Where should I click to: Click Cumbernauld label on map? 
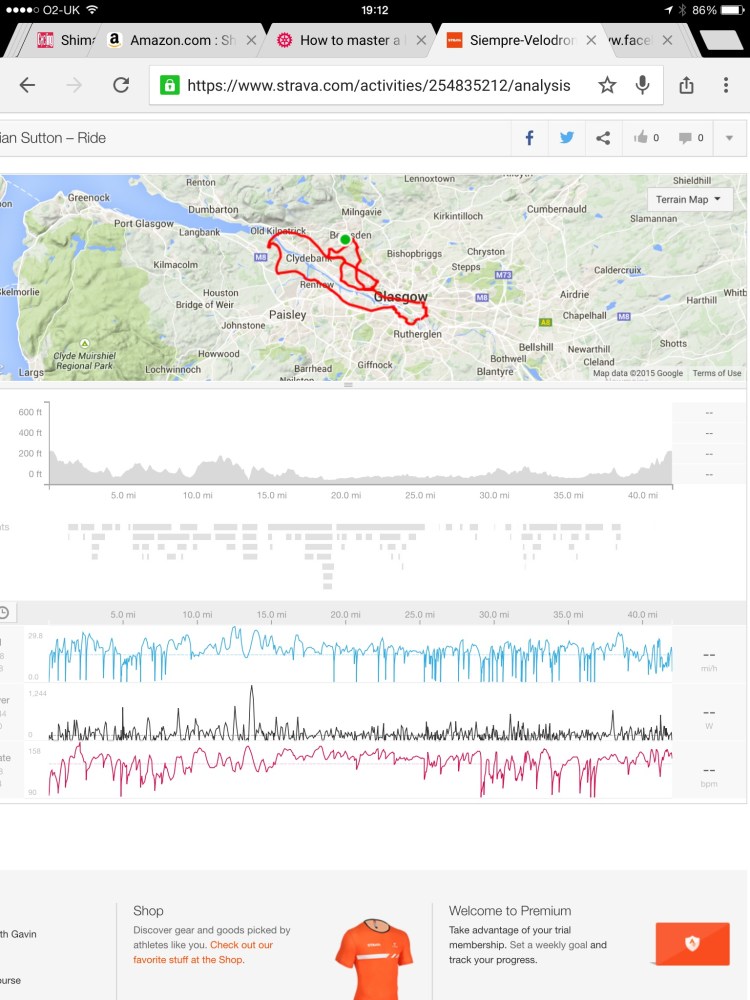[556, 209]
